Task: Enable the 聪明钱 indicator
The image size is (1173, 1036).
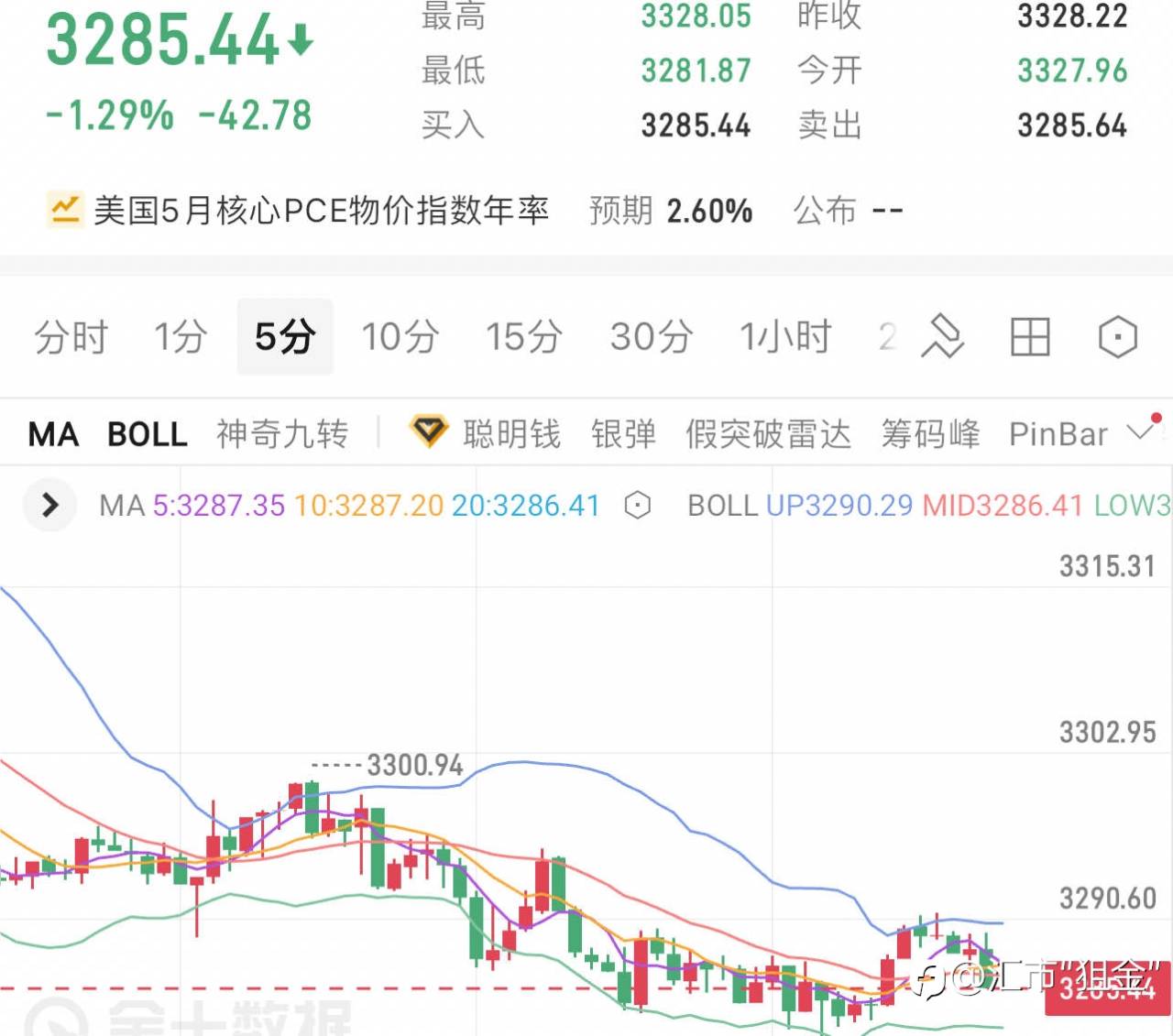Action: [511, 433]
